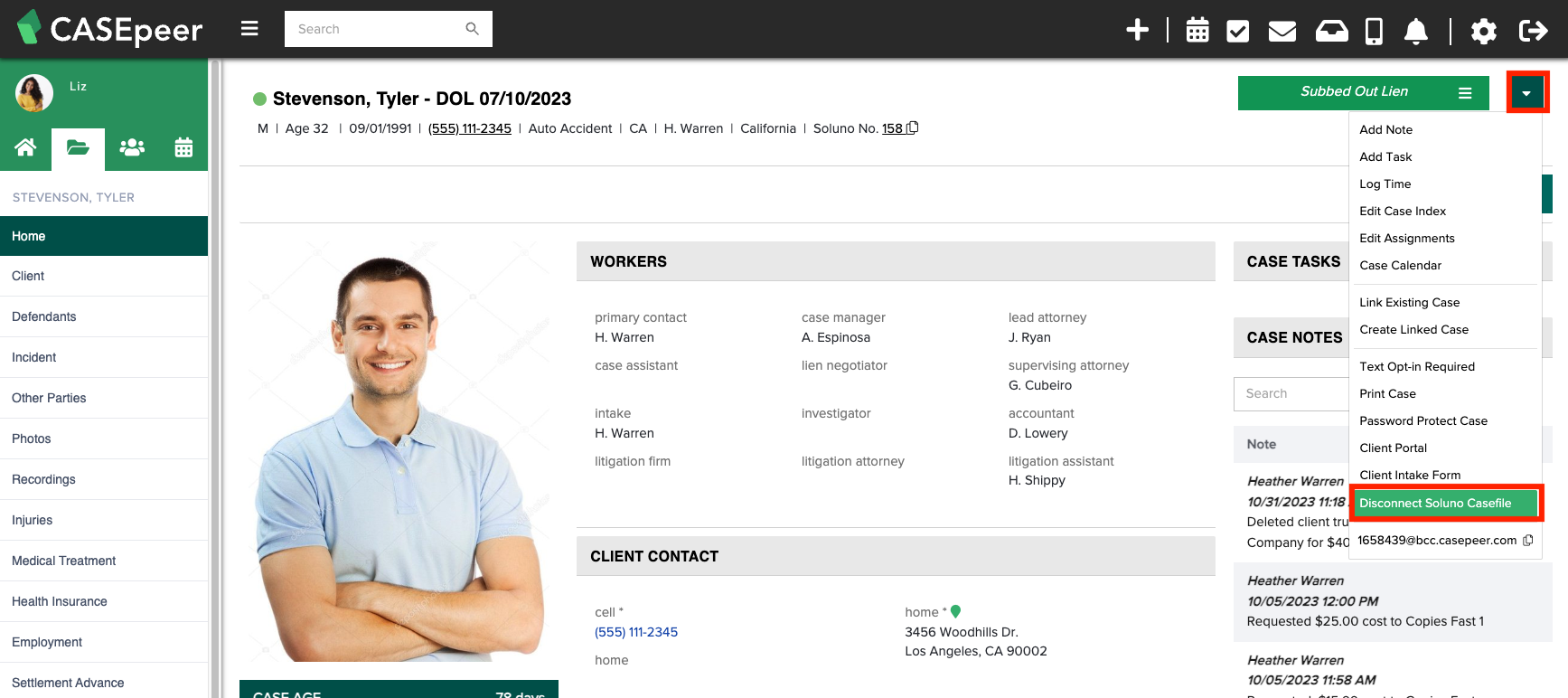Copy the case email address icon

point(1528,540)
